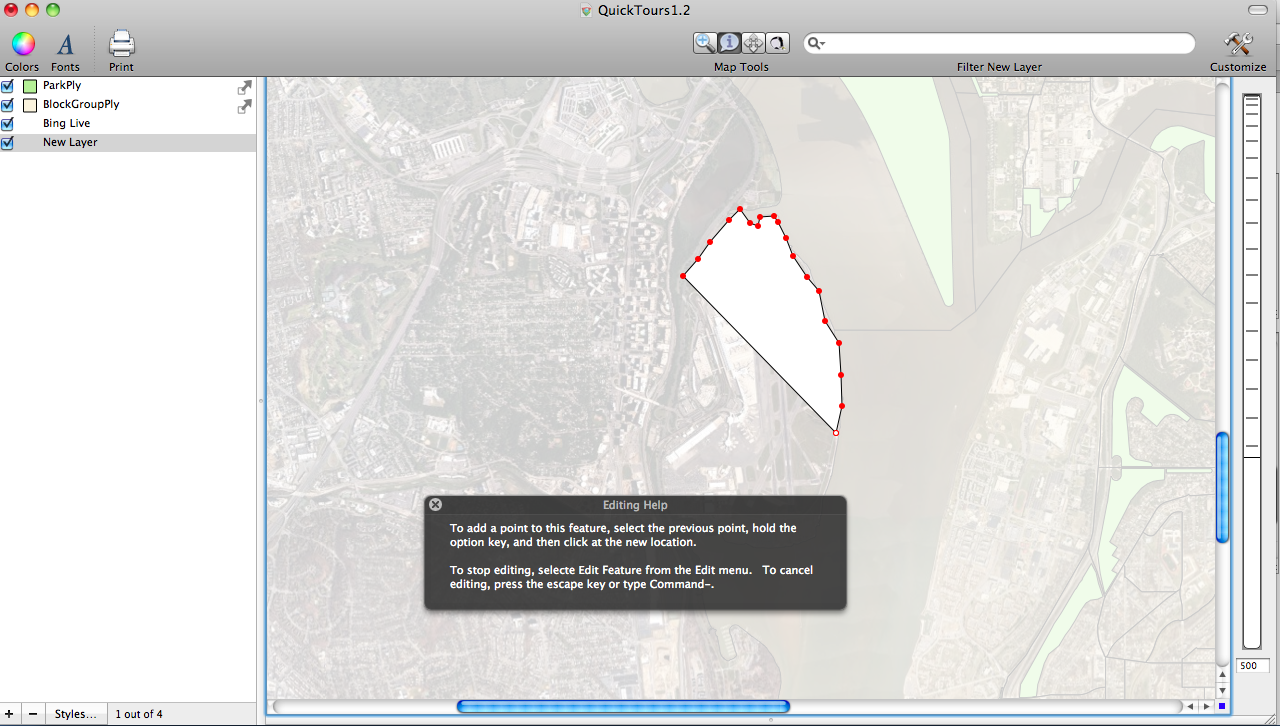Select the lasso selection map tool

[x=777, y=43]
